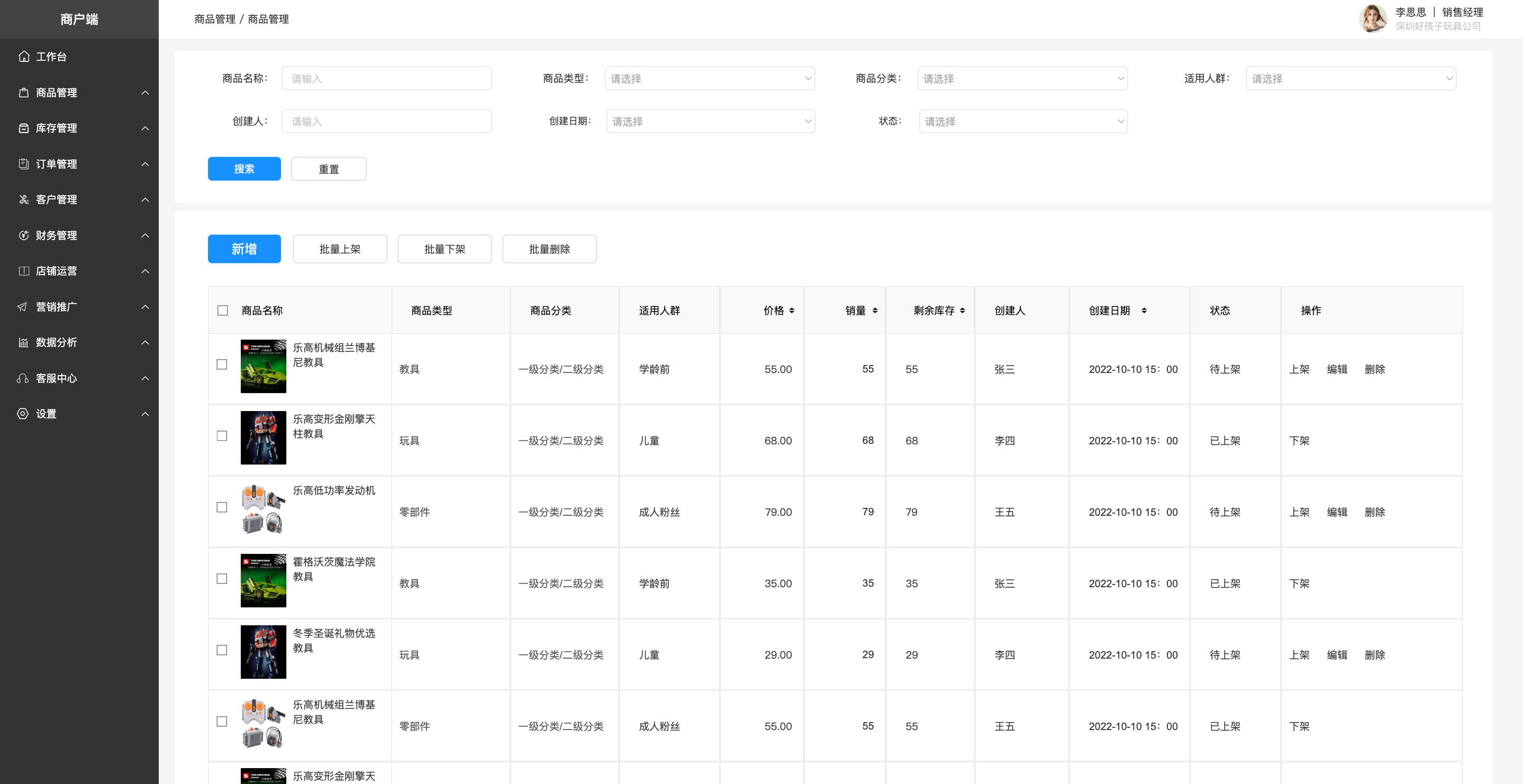Click 编辑 for 冬季圣诞礼物优选教具

1337,655
